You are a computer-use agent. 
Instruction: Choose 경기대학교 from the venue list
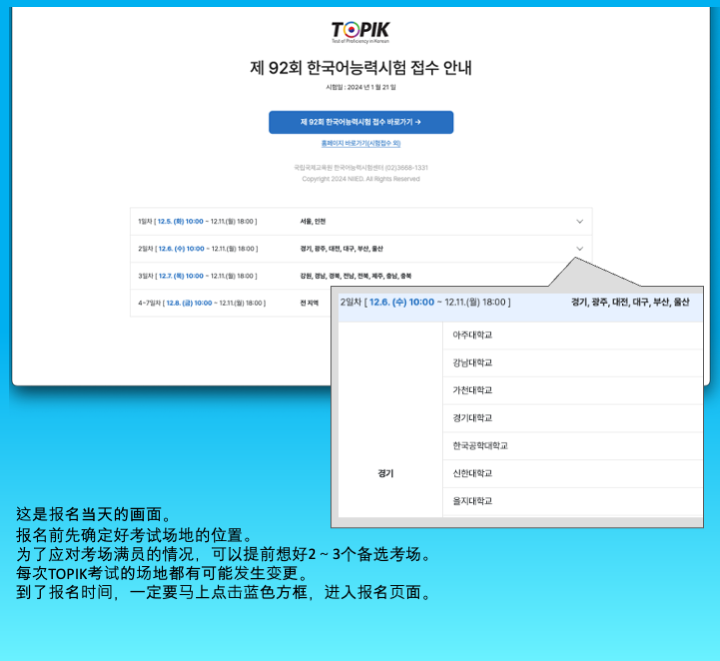(473, 418)
